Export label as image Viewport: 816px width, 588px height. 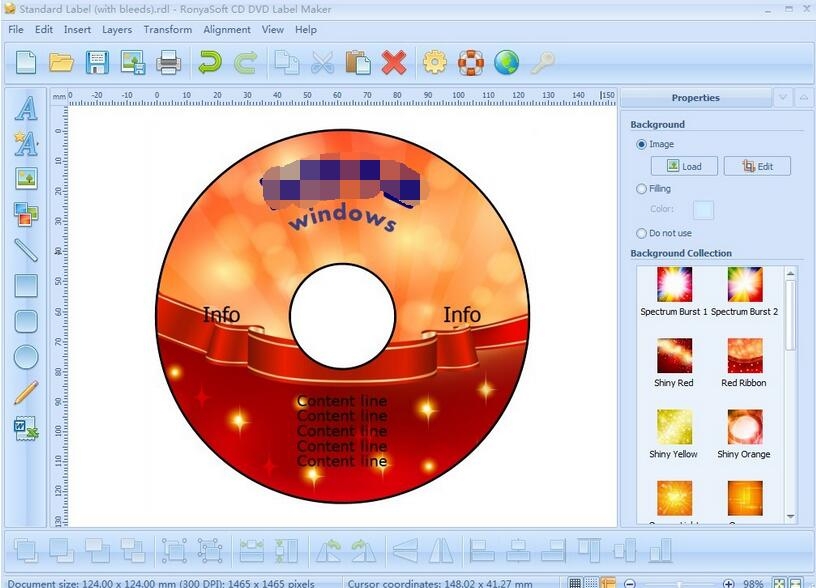[x=133, y=63]
